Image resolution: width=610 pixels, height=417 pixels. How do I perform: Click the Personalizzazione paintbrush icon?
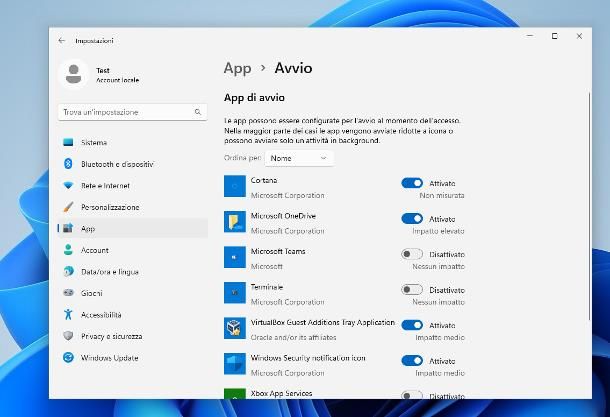68,207
